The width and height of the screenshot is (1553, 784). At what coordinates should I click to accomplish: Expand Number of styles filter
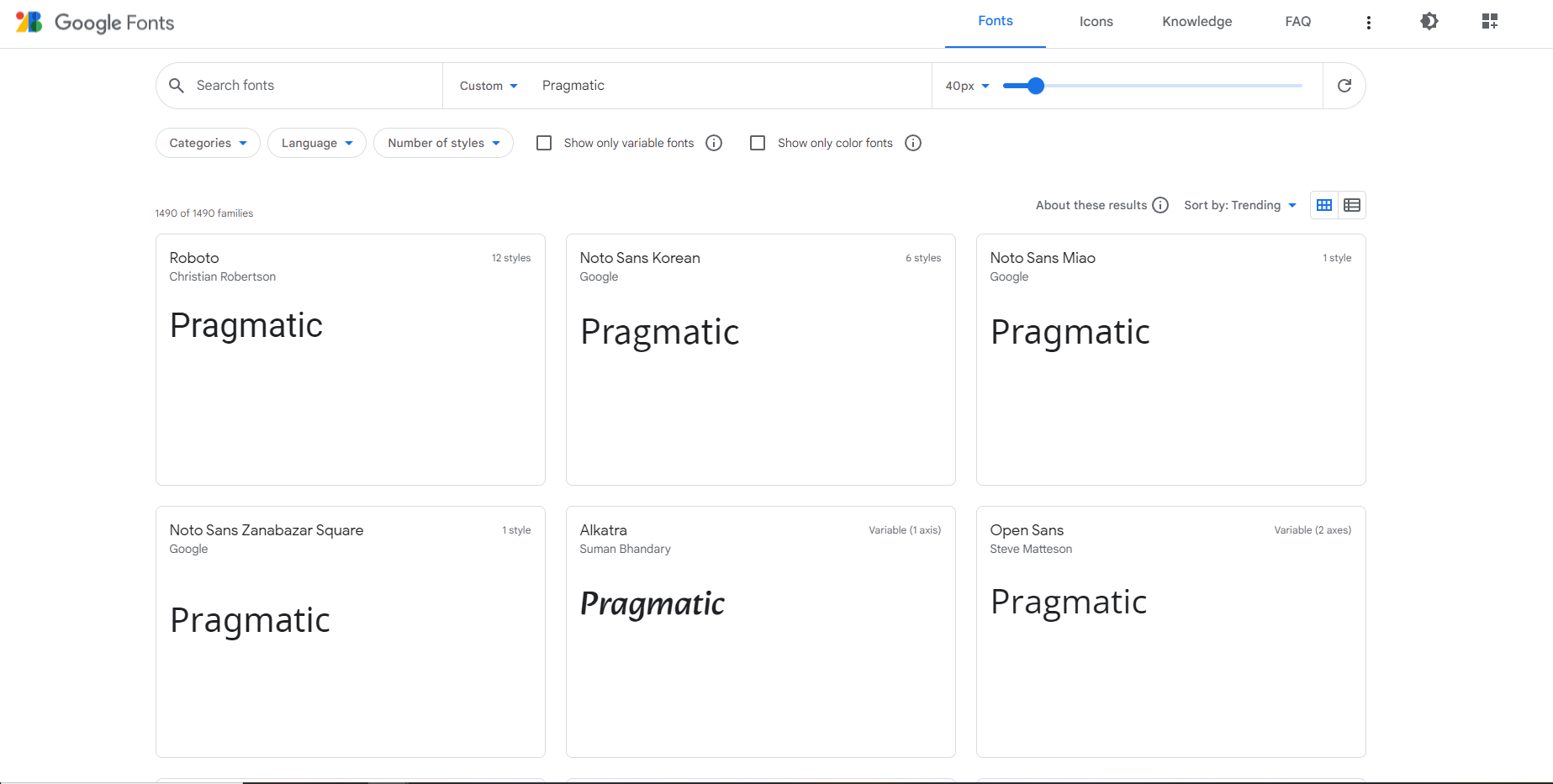[444, 143]
